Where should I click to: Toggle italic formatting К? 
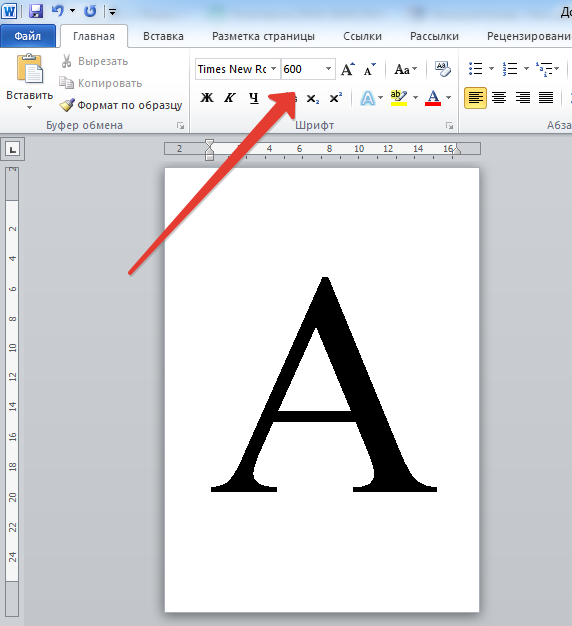coord(230,98)
